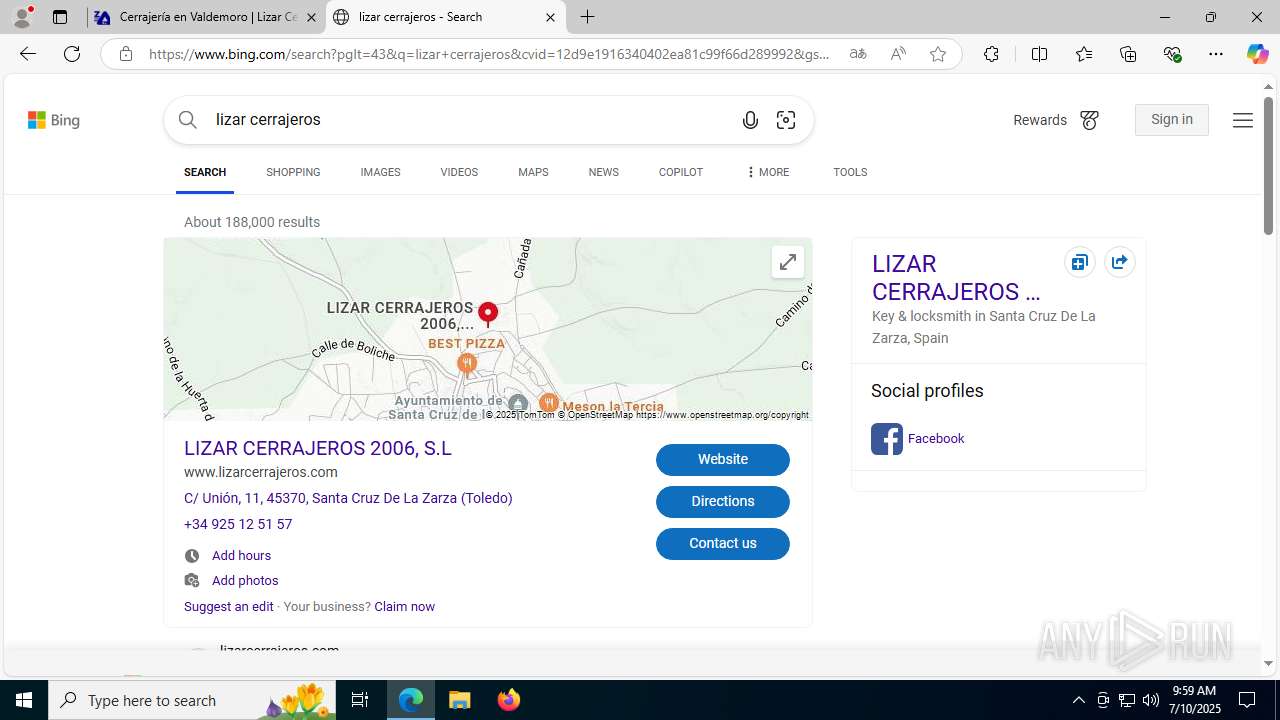Screen dimensions: 1280x720
Task: Open LIZAR CERRAJEROS heading in side panel
Action: point(956,278)
